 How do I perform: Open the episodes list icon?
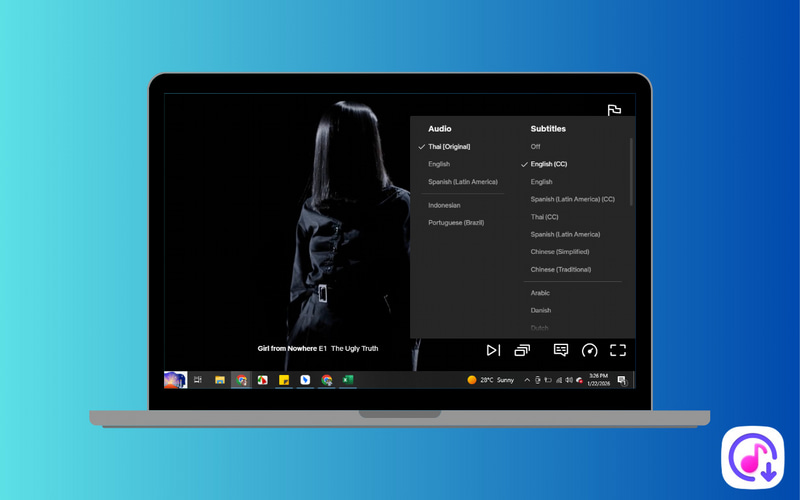[x=522, y=350]
